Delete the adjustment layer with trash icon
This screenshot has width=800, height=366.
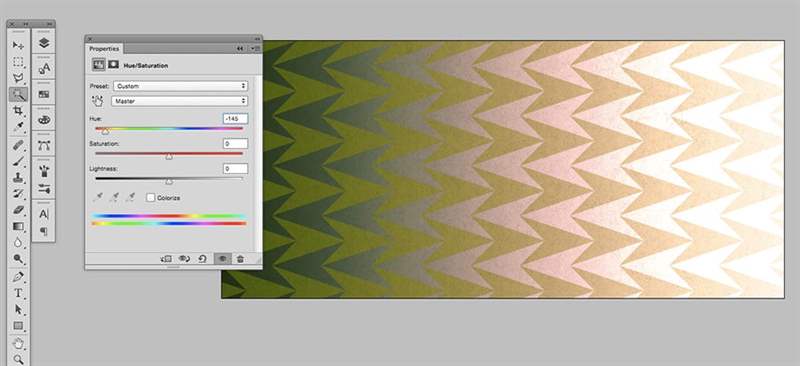tap(240, 259)
